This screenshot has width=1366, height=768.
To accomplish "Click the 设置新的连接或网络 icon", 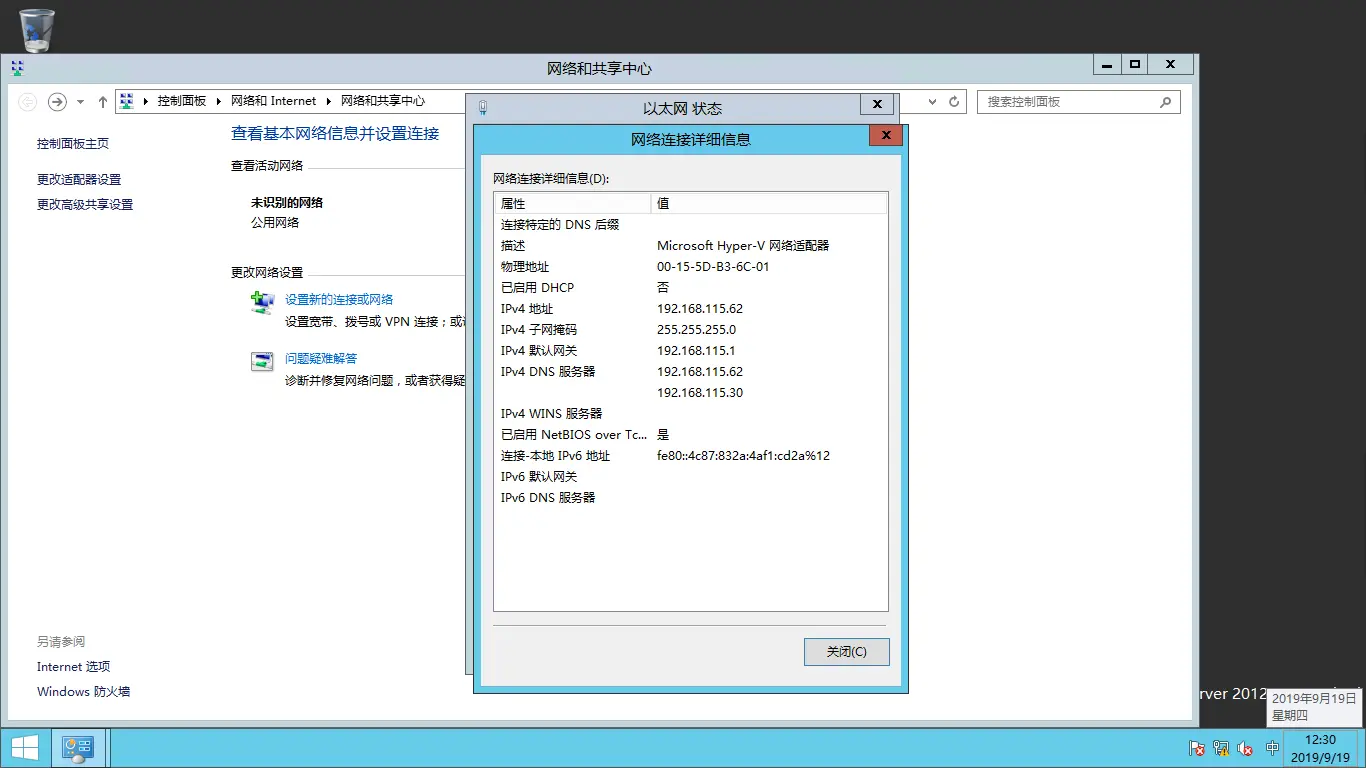I will (262, 302).
